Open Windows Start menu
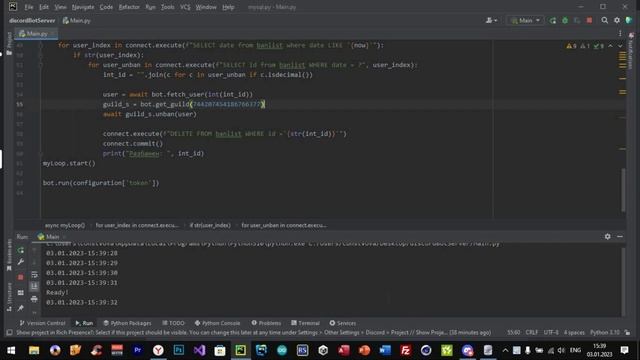The width and height of the screenshot is (640, 360). click(x=11, y=350)
